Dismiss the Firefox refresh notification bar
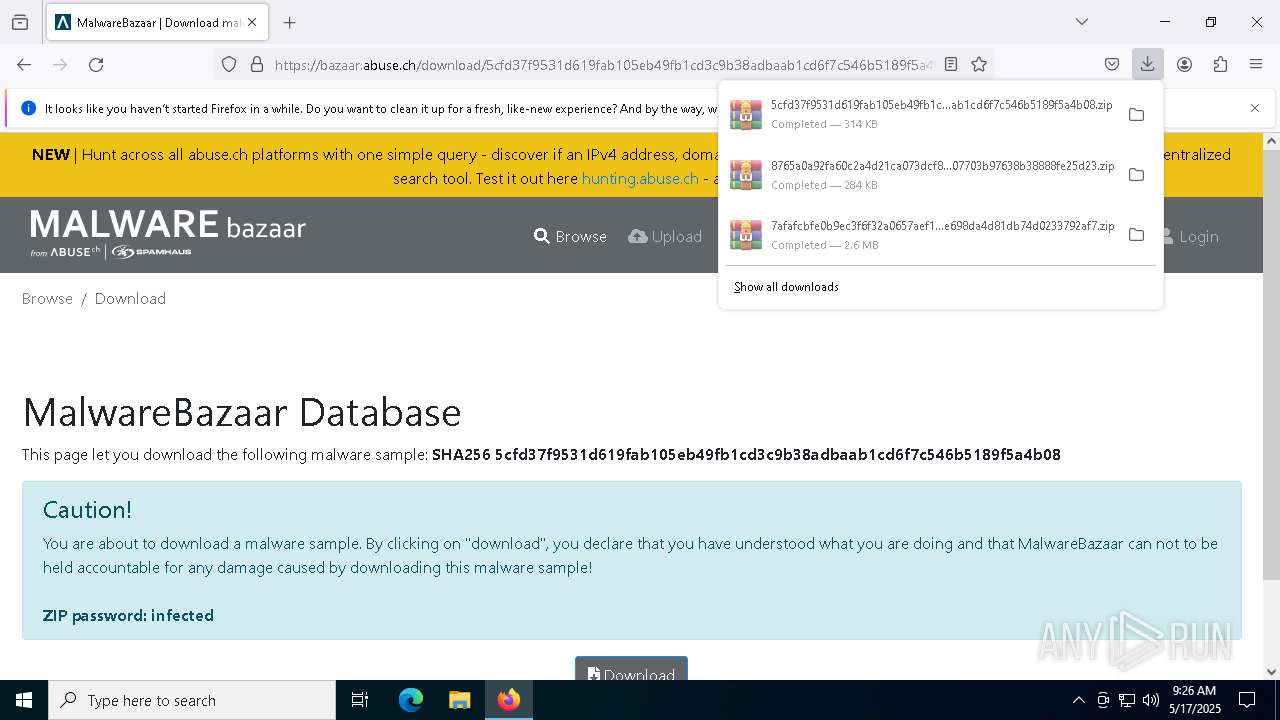 coord(1255,108)
